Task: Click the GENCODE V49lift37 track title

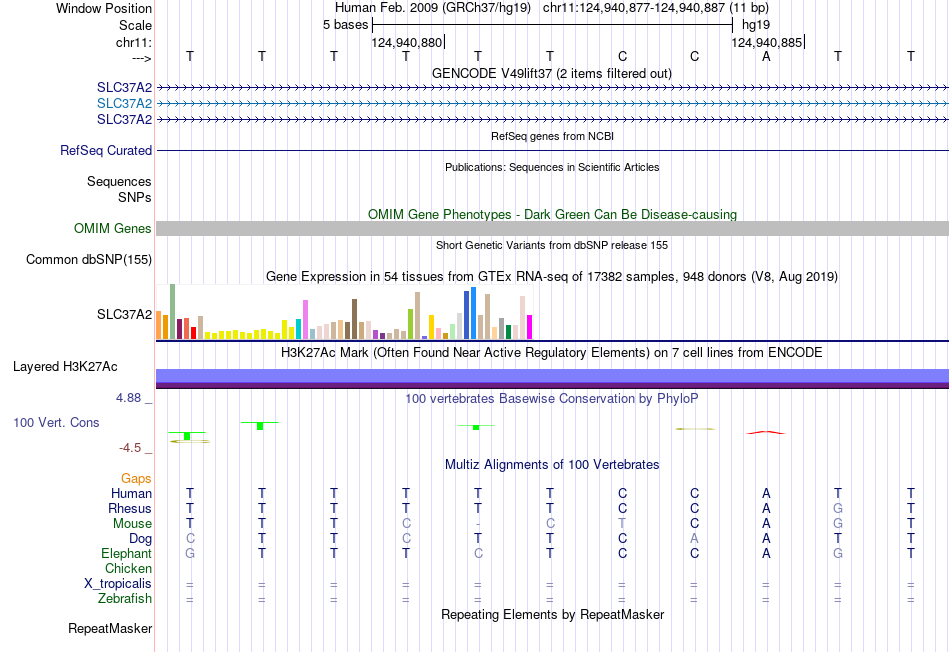Action: [552, 73]
